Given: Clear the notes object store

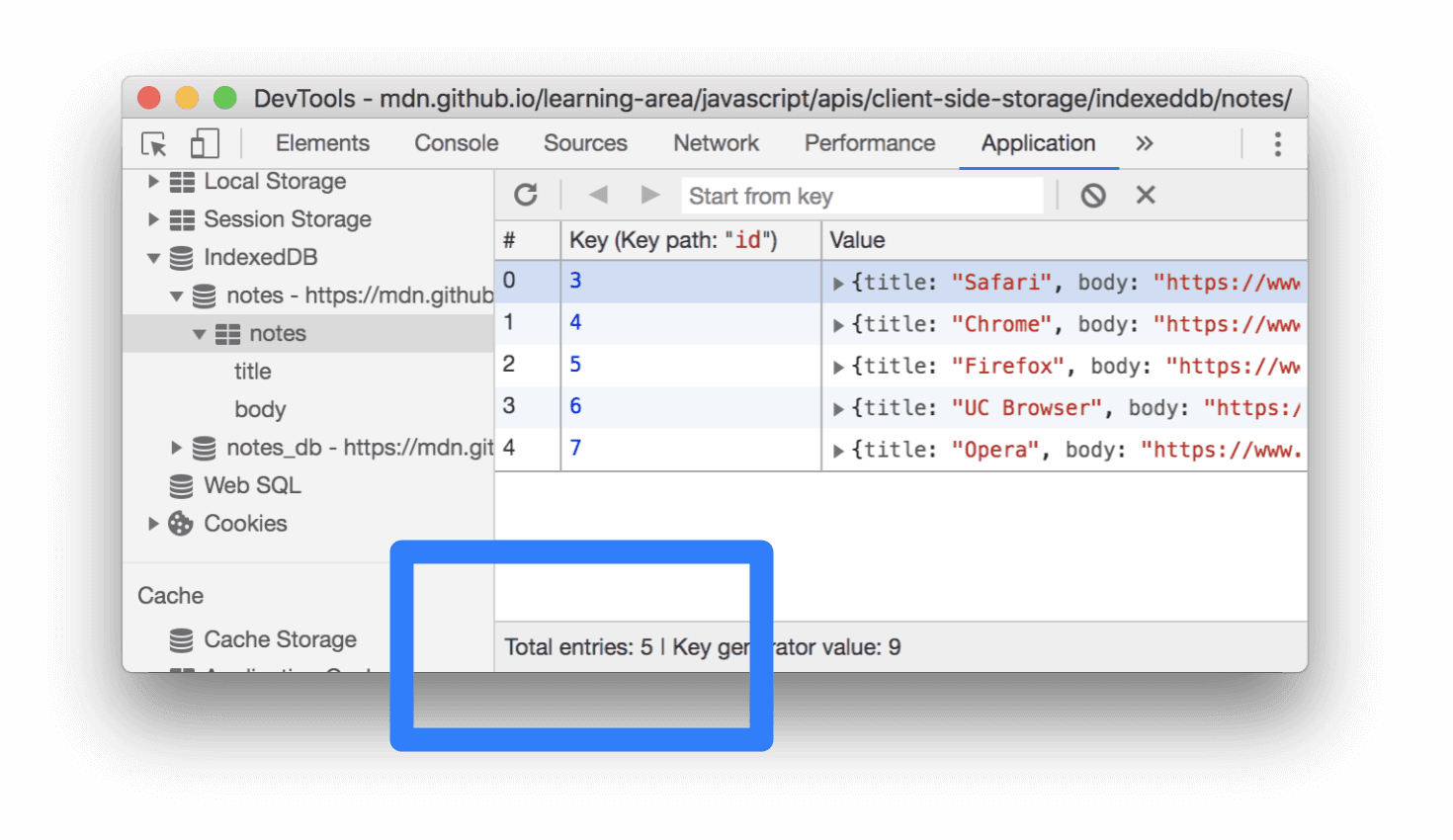Looking at the screenshot, I should pyautogui.click(x=1092, y=195).
